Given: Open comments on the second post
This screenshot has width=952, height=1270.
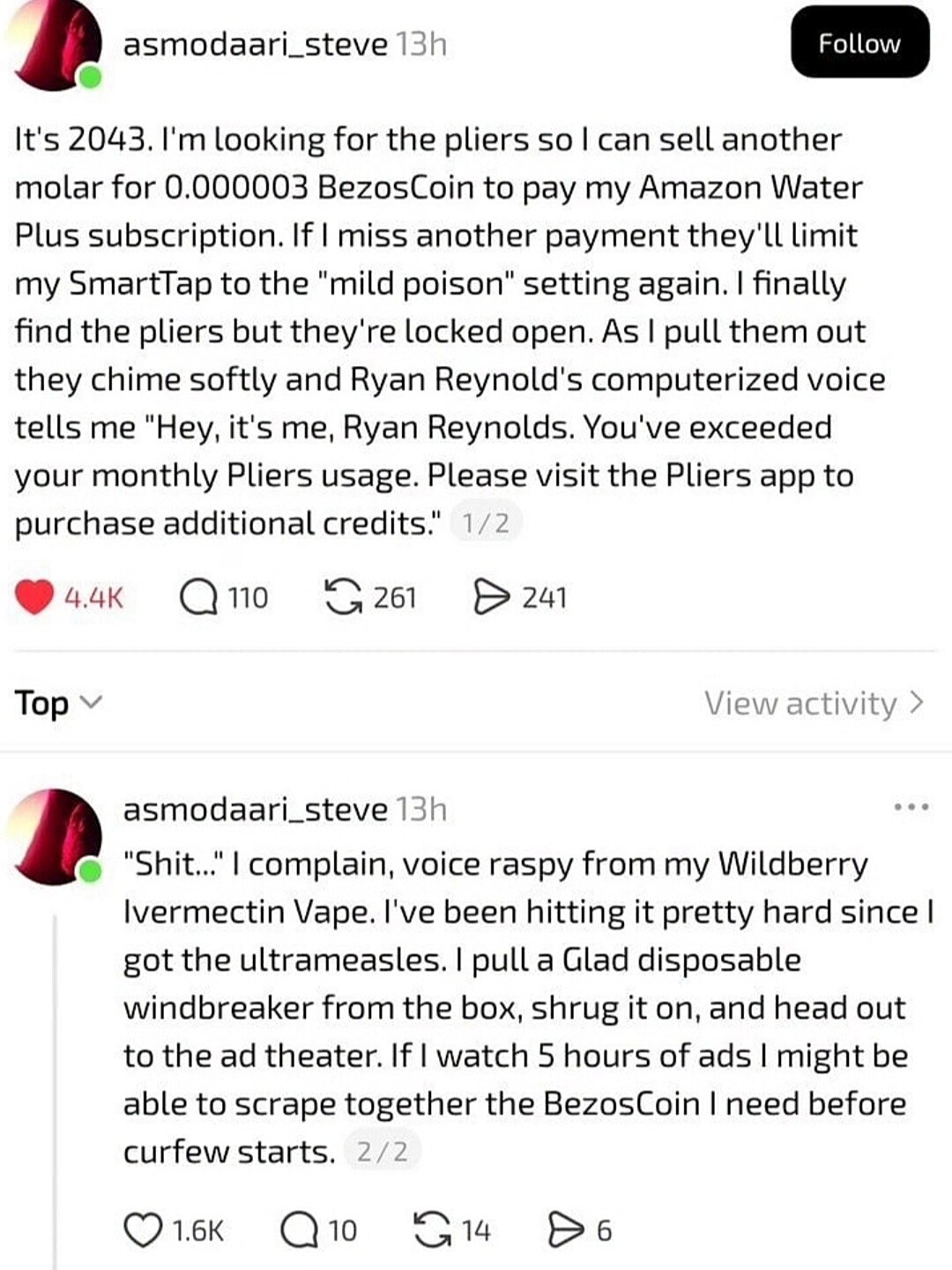Looking at the screenshot, I should (299, 1230).
